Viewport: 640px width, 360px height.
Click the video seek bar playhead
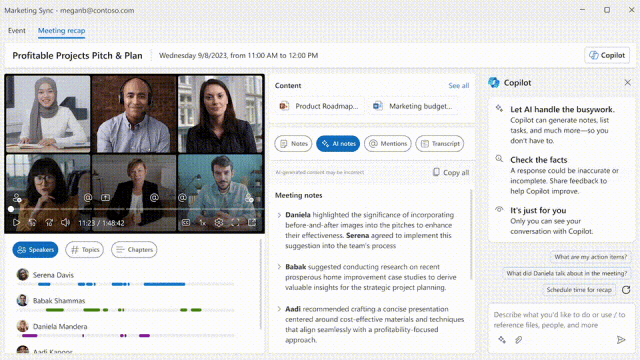pyautogui.click(x=11, y=209)
